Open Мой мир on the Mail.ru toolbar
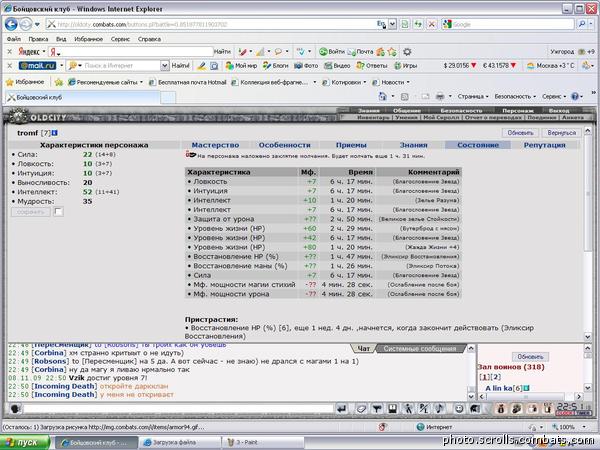Viewport: 600px width, 450px height. coord(241,66)
